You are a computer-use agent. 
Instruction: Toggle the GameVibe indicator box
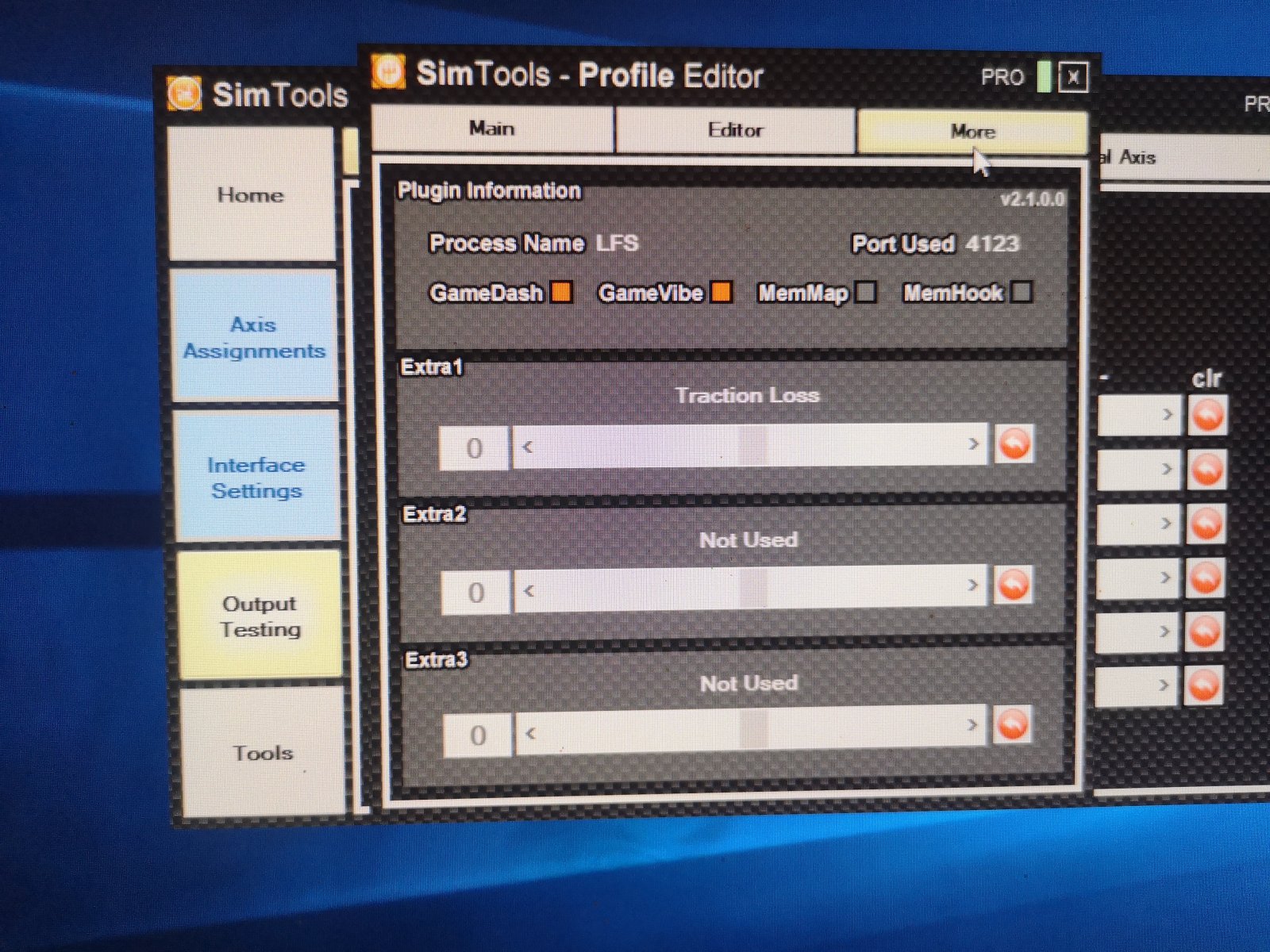pyautogui.click(x=721, y=292)
